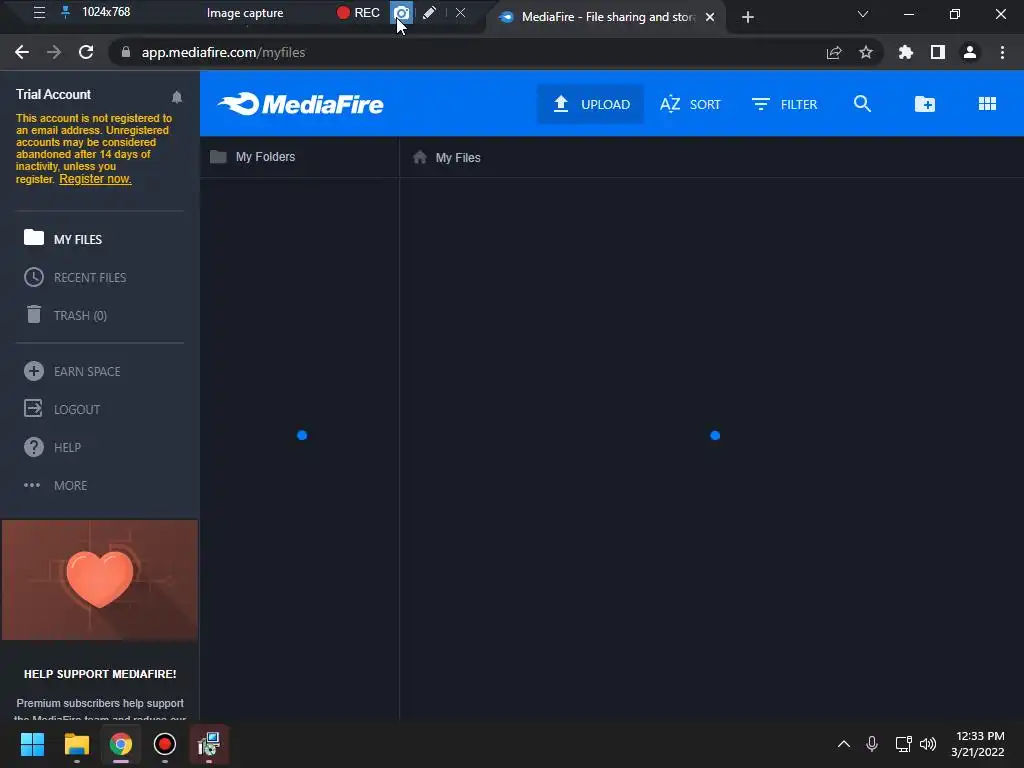Open a new browser tab
This screenshot has width=1024, height=768.
748,17
